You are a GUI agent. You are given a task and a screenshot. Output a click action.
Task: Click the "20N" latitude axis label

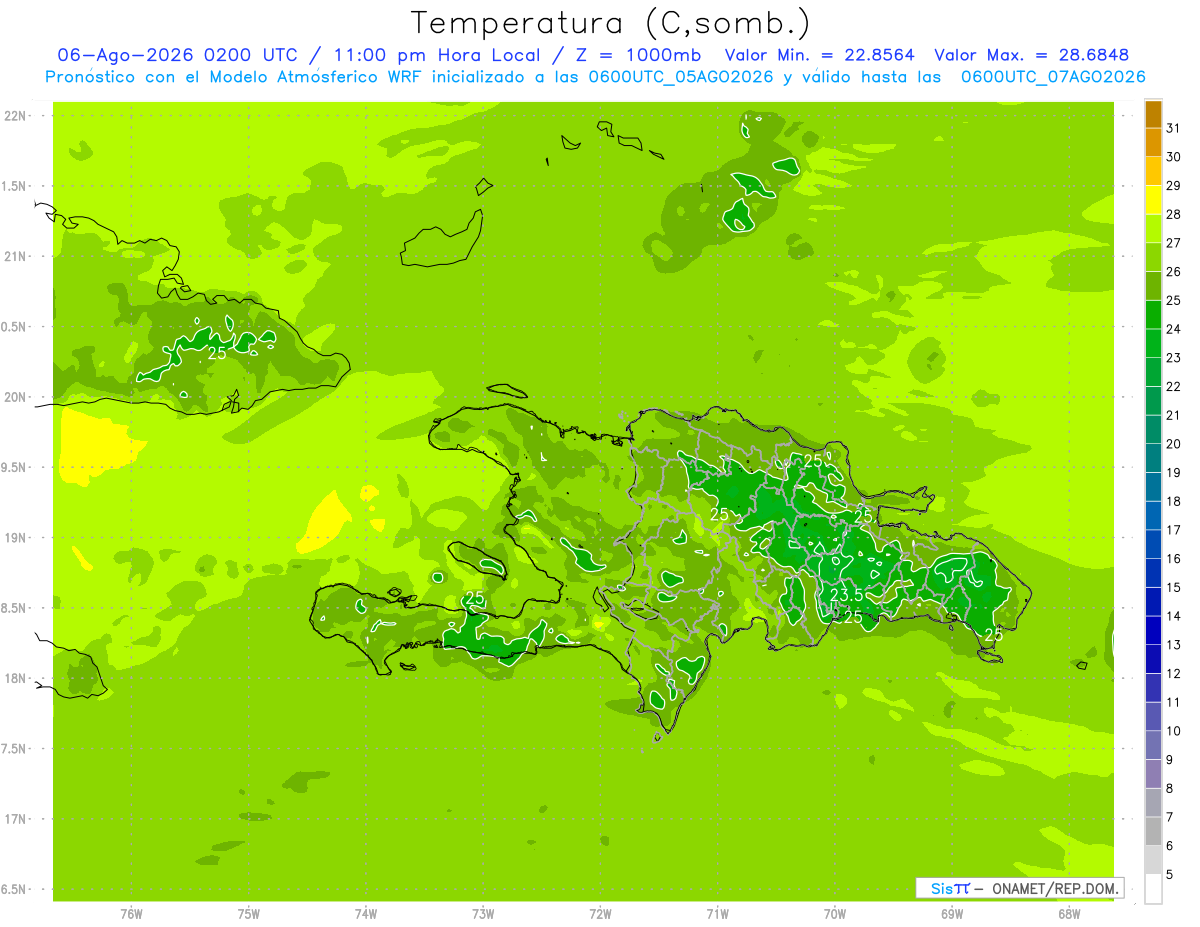(x=14, y=397)
